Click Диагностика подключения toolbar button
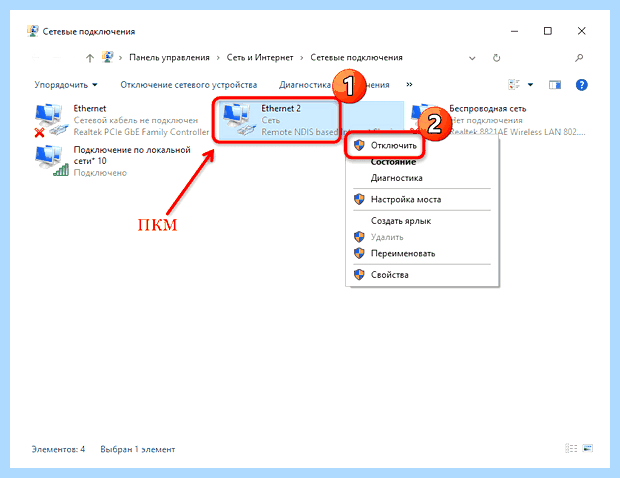The height and width of the screenshot is (478, 620). pyautogui.click(x=334, y=85)
